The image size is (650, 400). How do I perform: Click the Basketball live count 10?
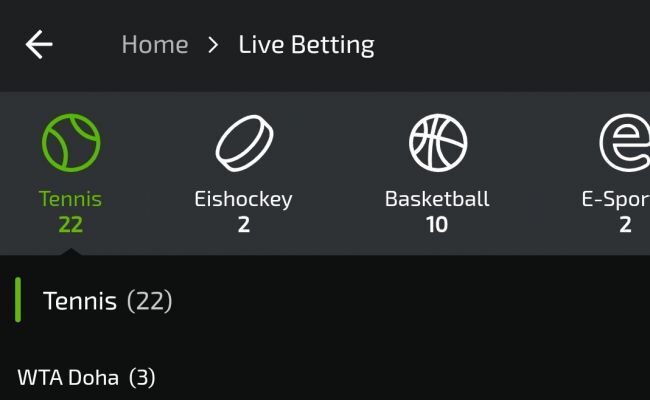(437, 224)
